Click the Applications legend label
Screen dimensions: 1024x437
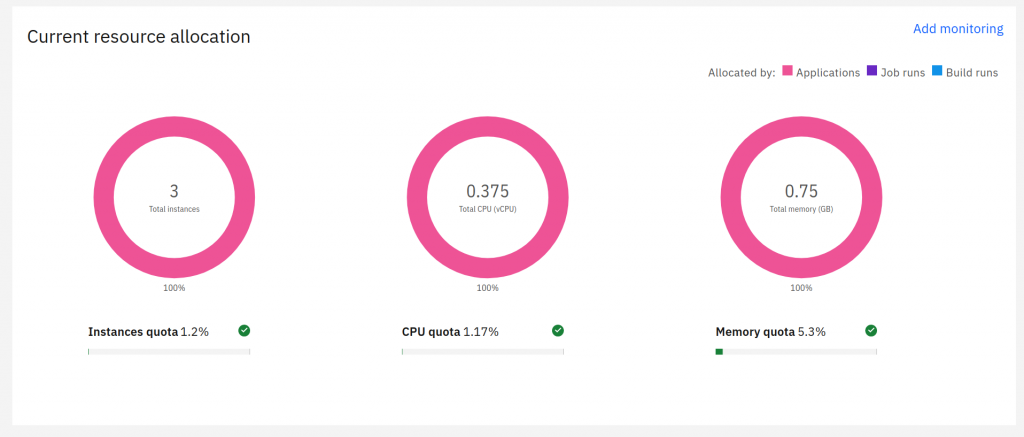pos(828,73)
